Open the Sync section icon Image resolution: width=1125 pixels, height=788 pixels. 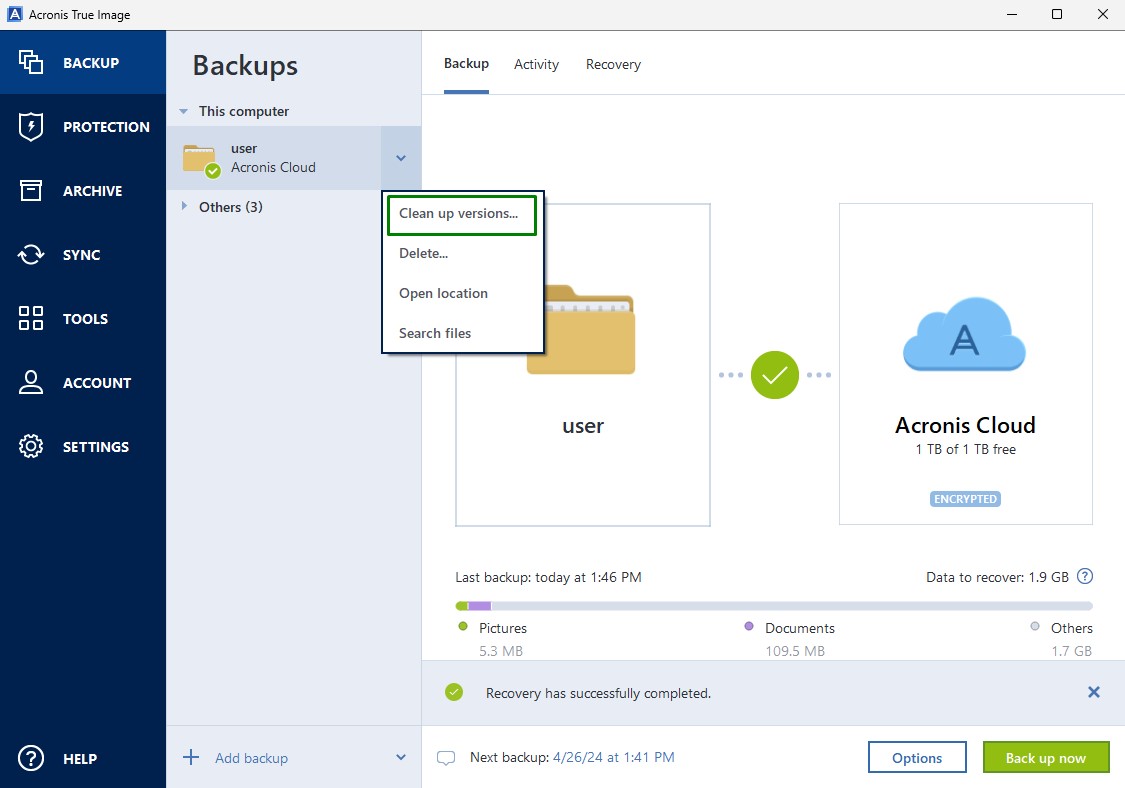point(30,254)
